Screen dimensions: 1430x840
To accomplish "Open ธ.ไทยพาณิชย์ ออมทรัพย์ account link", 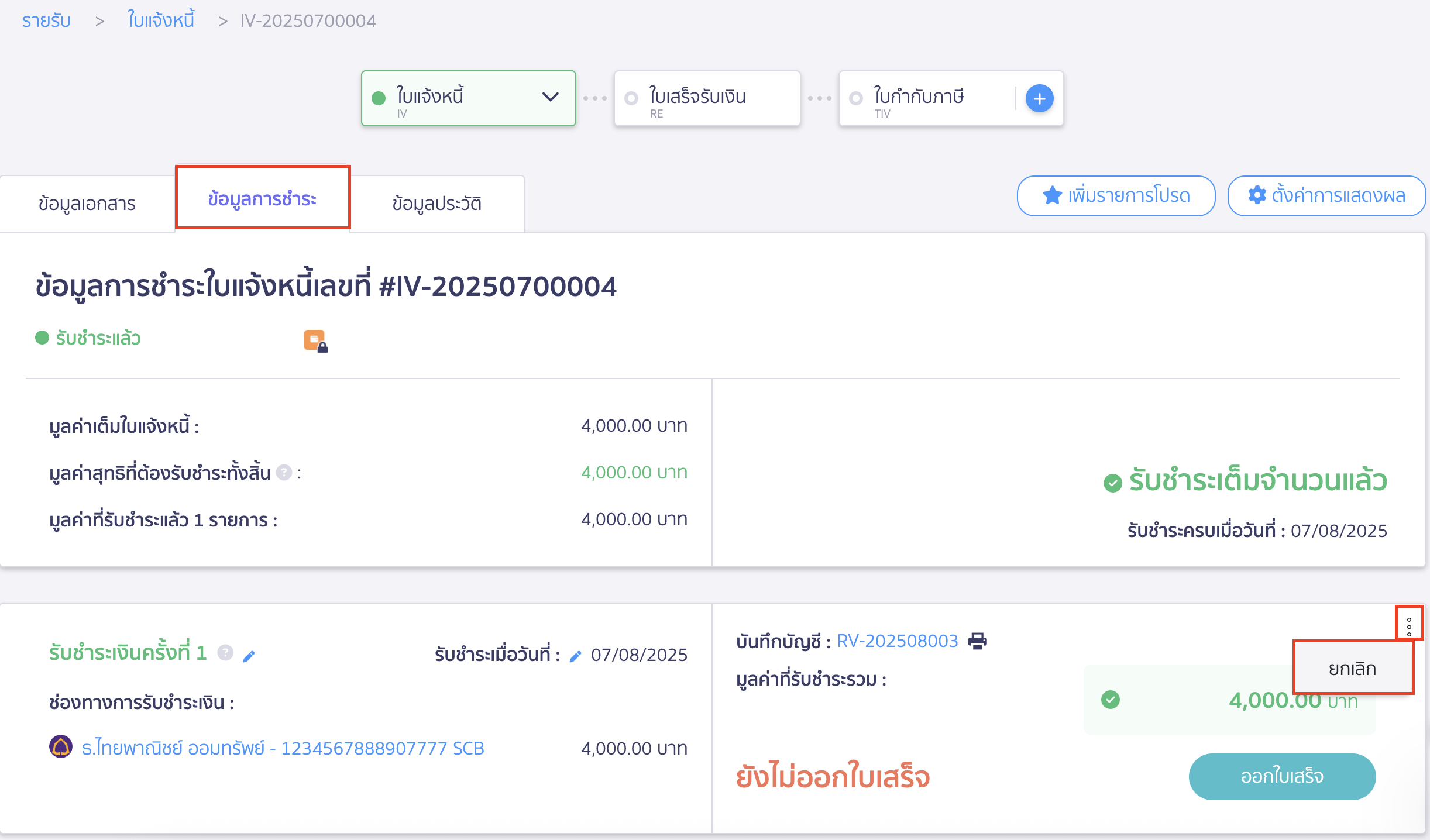I will point(283,748).
